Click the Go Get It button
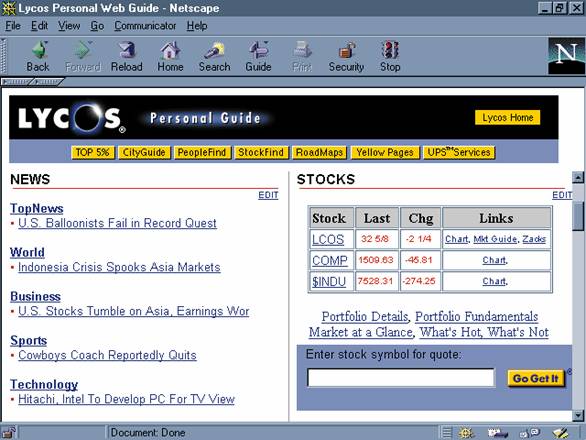This screenshot has width=586, height=440. point(536,378)
